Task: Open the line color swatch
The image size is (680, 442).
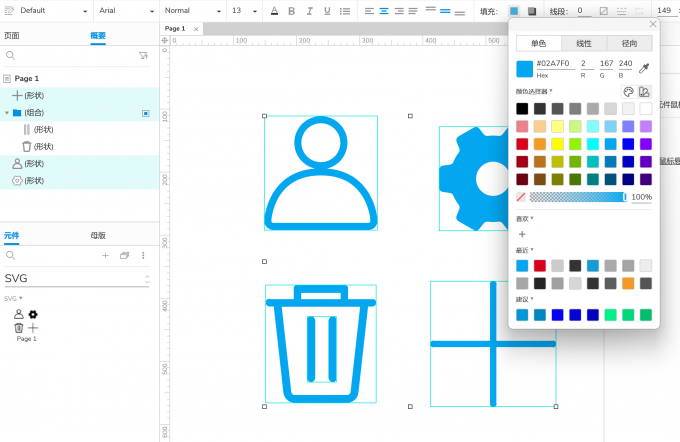Action: pyautogui.click(x=603, y=11)
